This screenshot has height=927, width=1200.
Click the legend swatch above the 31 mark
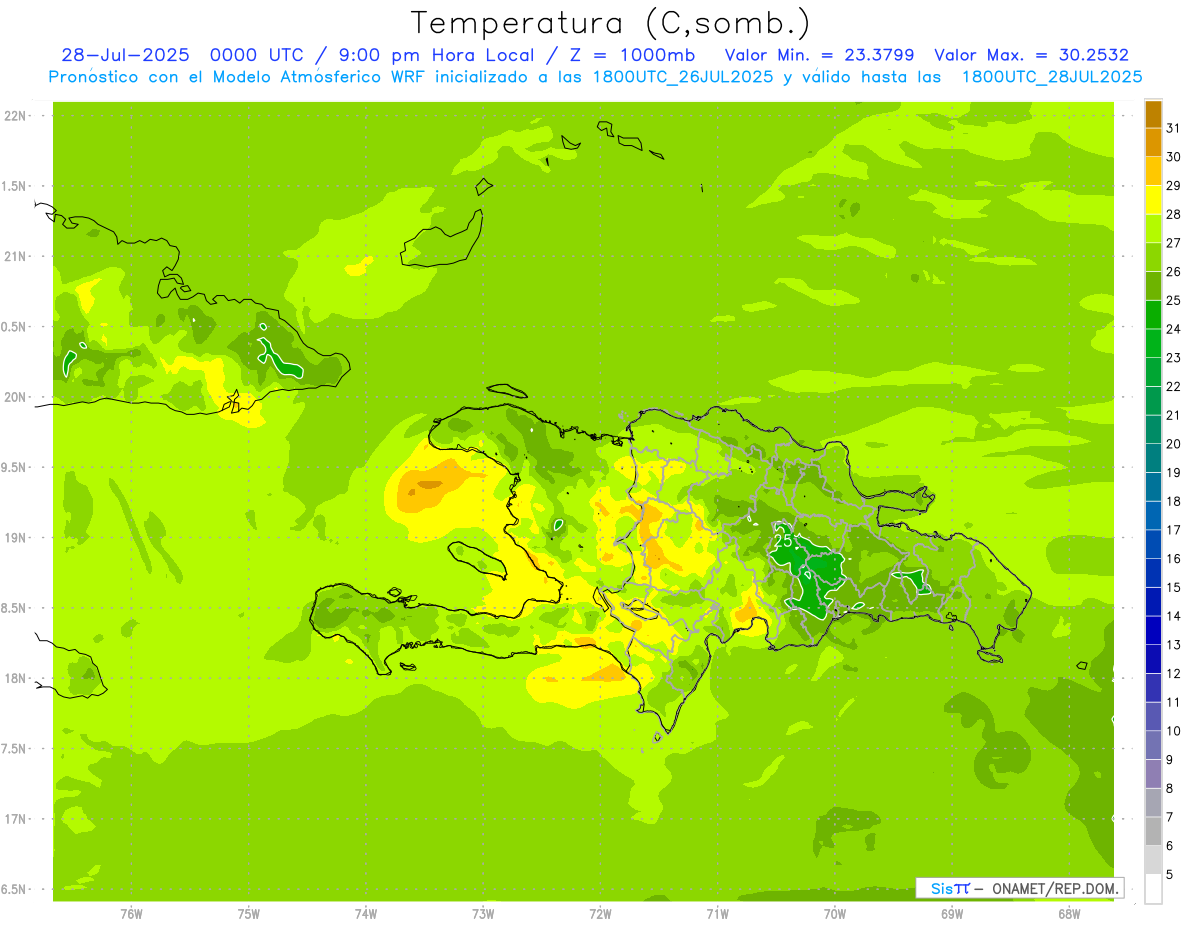(1153, 114)
